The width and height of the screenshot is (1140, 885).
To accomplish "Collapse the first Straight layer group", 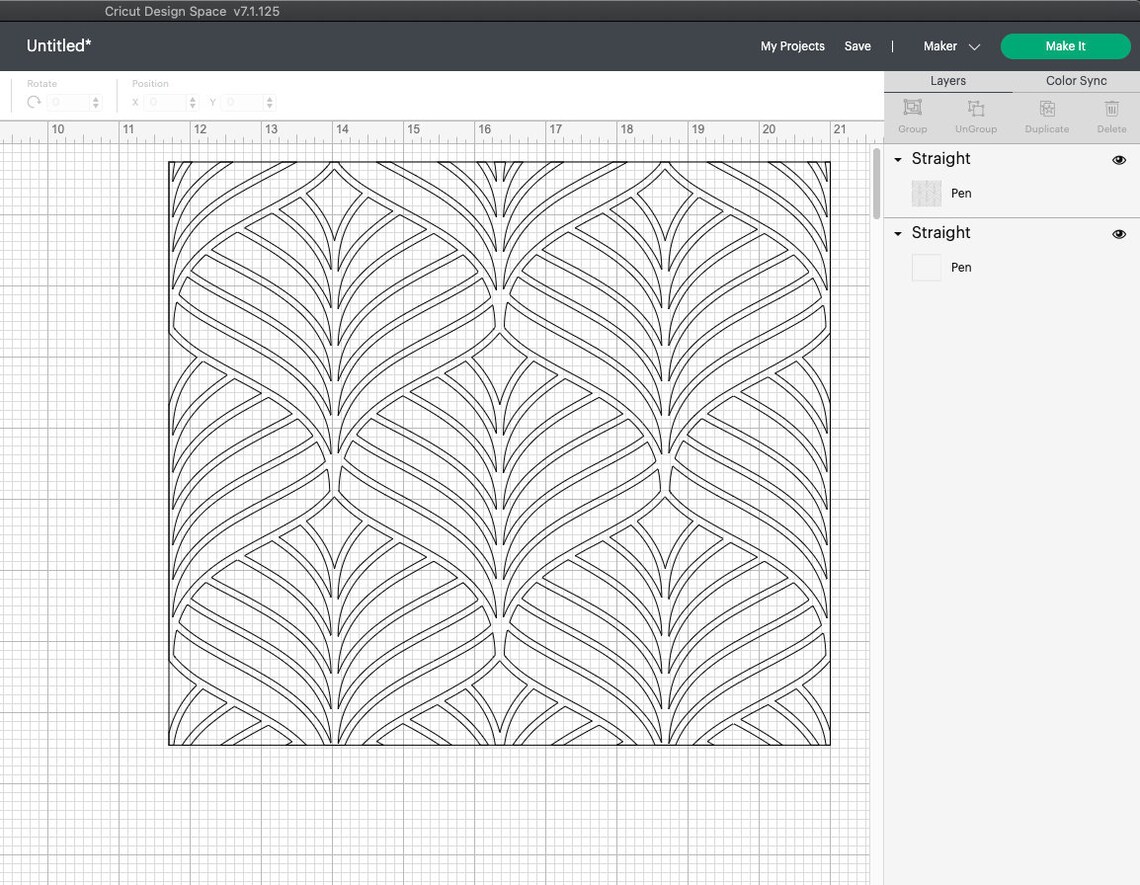I will pos(897,158).
